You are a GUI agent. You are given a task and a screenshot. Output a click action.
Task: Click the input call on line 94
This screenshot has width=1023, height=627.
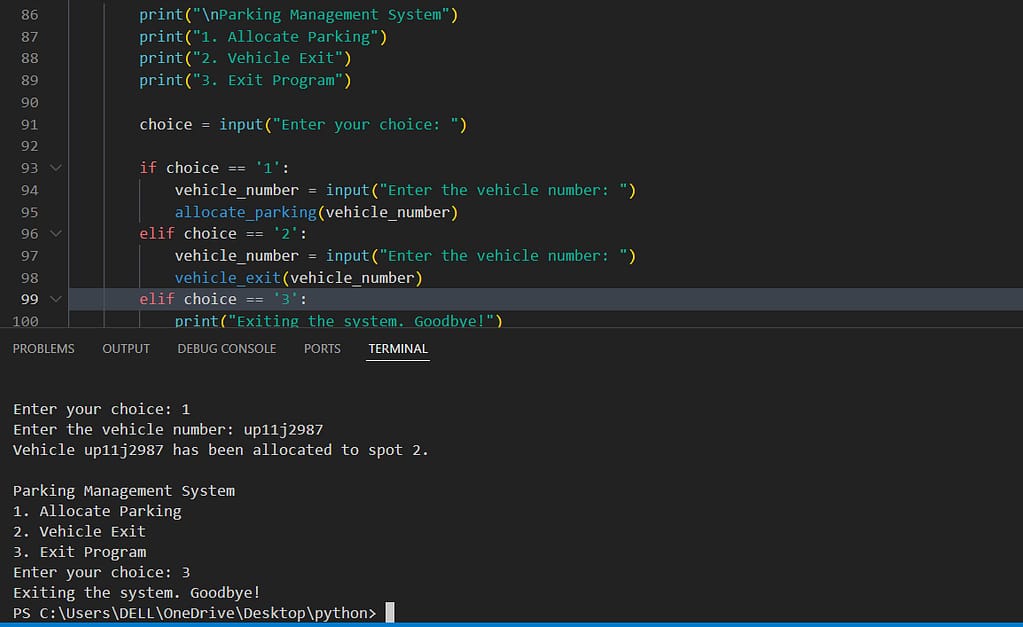click(x=347, y=189)
